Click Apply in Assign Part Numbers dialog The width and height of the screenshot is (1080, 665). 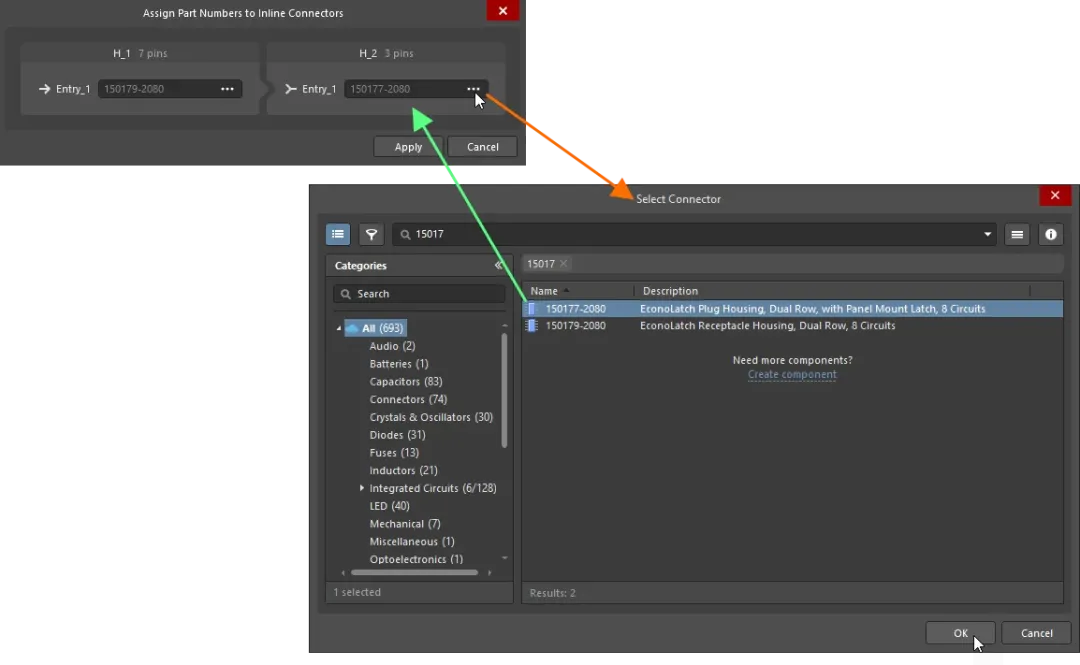click(x=408, y=147)
